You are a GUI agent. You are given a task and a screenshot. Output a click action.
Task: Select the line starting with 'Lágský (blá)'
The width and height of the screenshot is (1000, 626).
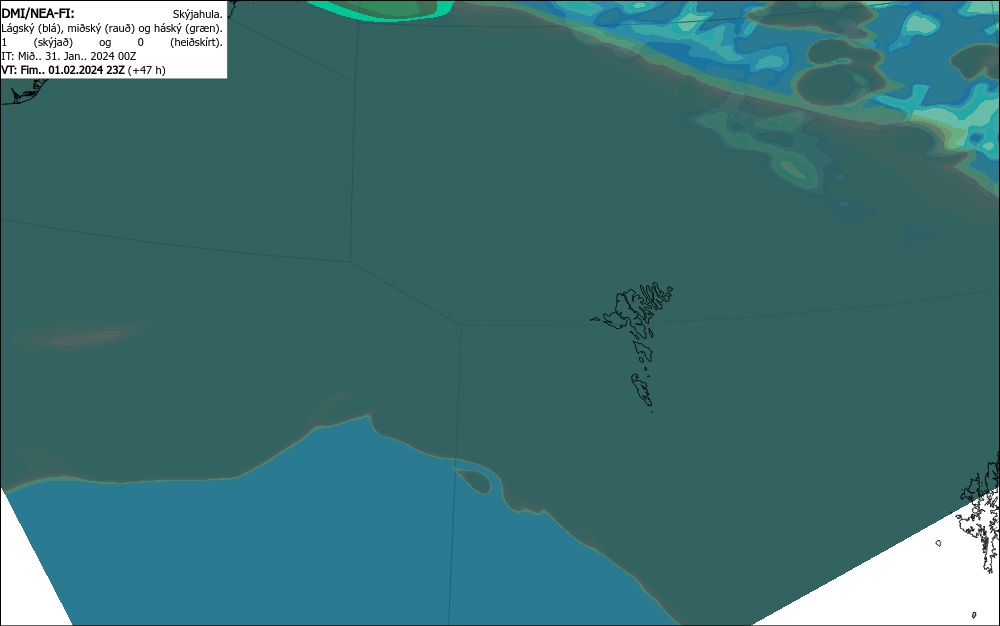pos(112,28)
